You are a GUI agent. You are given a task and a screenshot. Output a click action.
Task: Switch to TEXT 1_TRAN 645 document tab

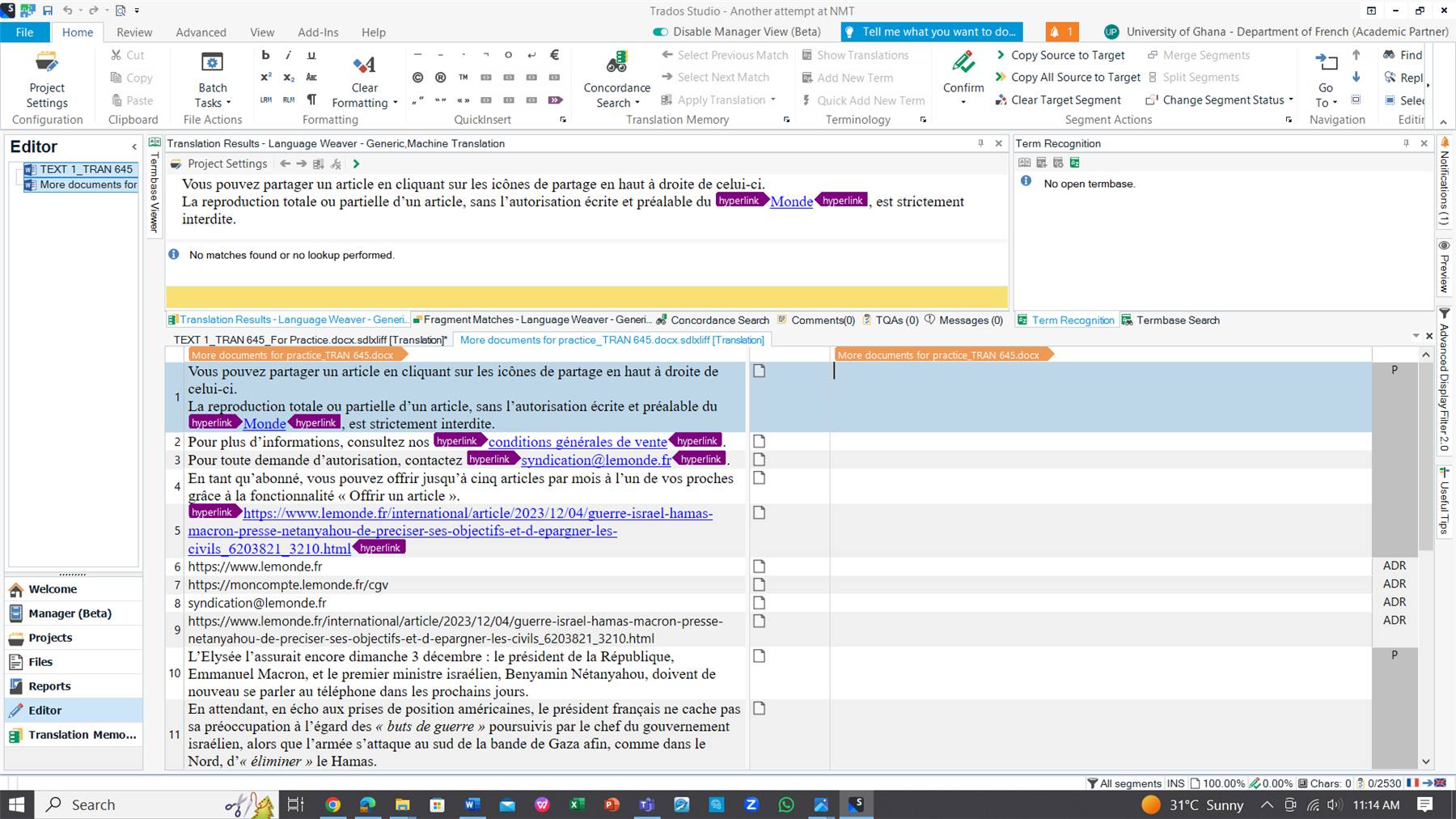pyautogui.click(x=310, y=340)
